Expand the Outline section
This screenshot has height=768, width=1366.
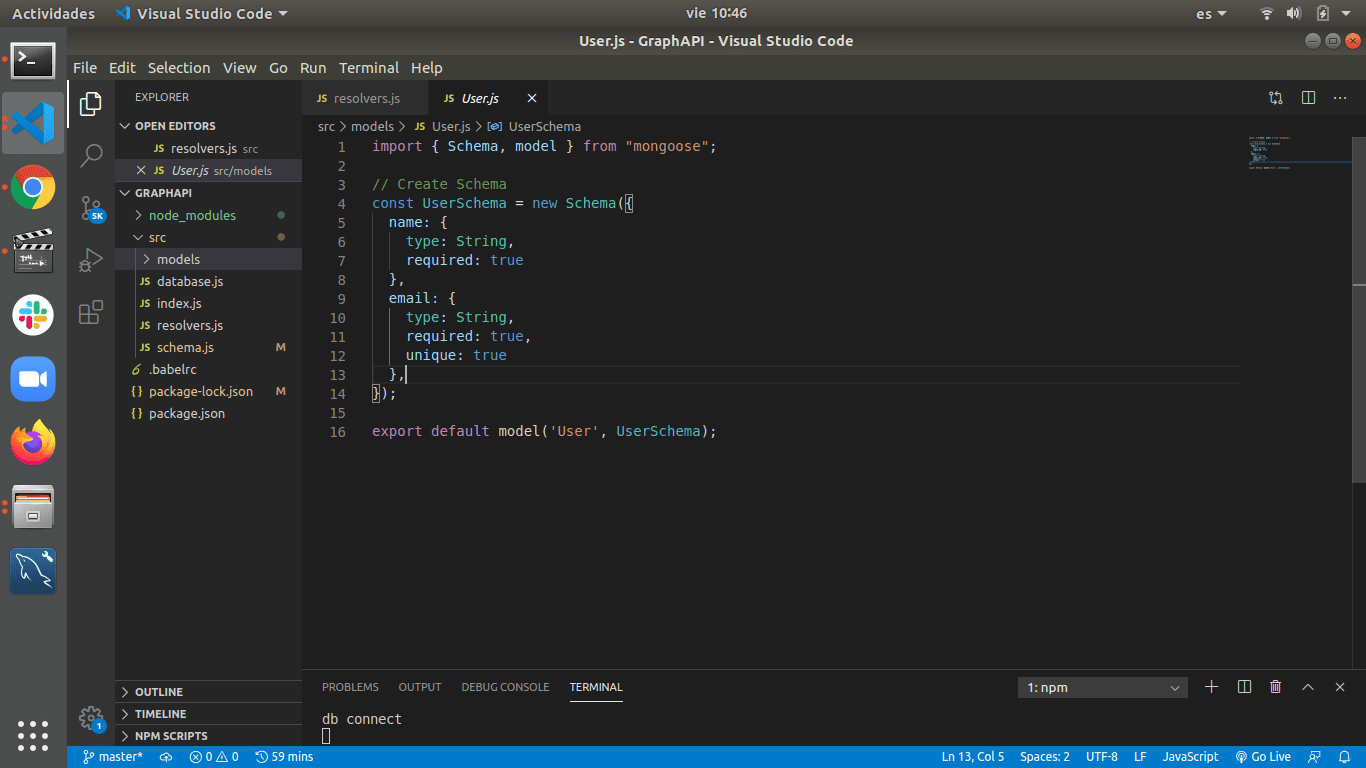tap(209, 692)
